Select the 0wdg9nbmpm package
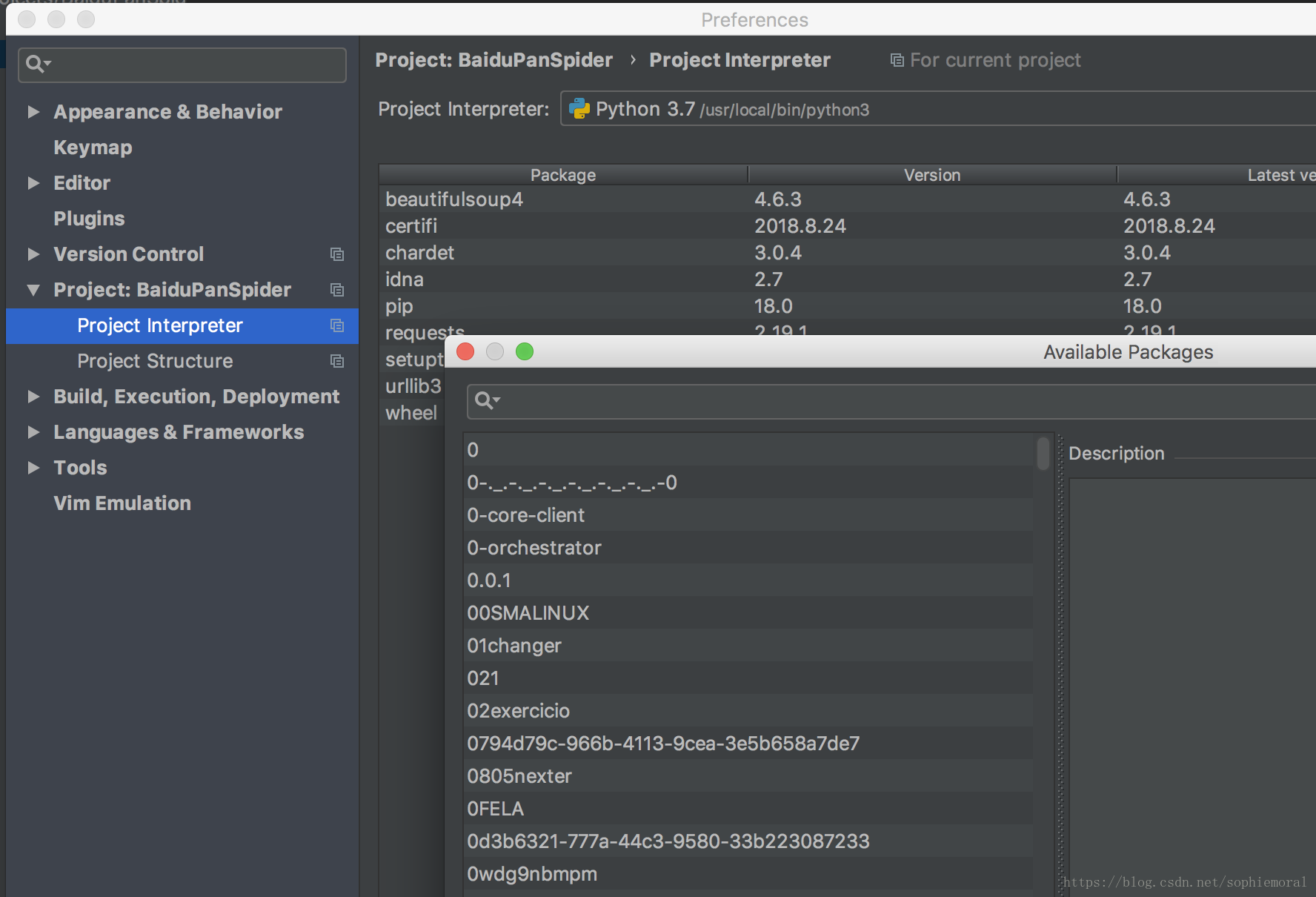Image resolution: width=1316 pixels, height=897 pixels. (748, 874)
